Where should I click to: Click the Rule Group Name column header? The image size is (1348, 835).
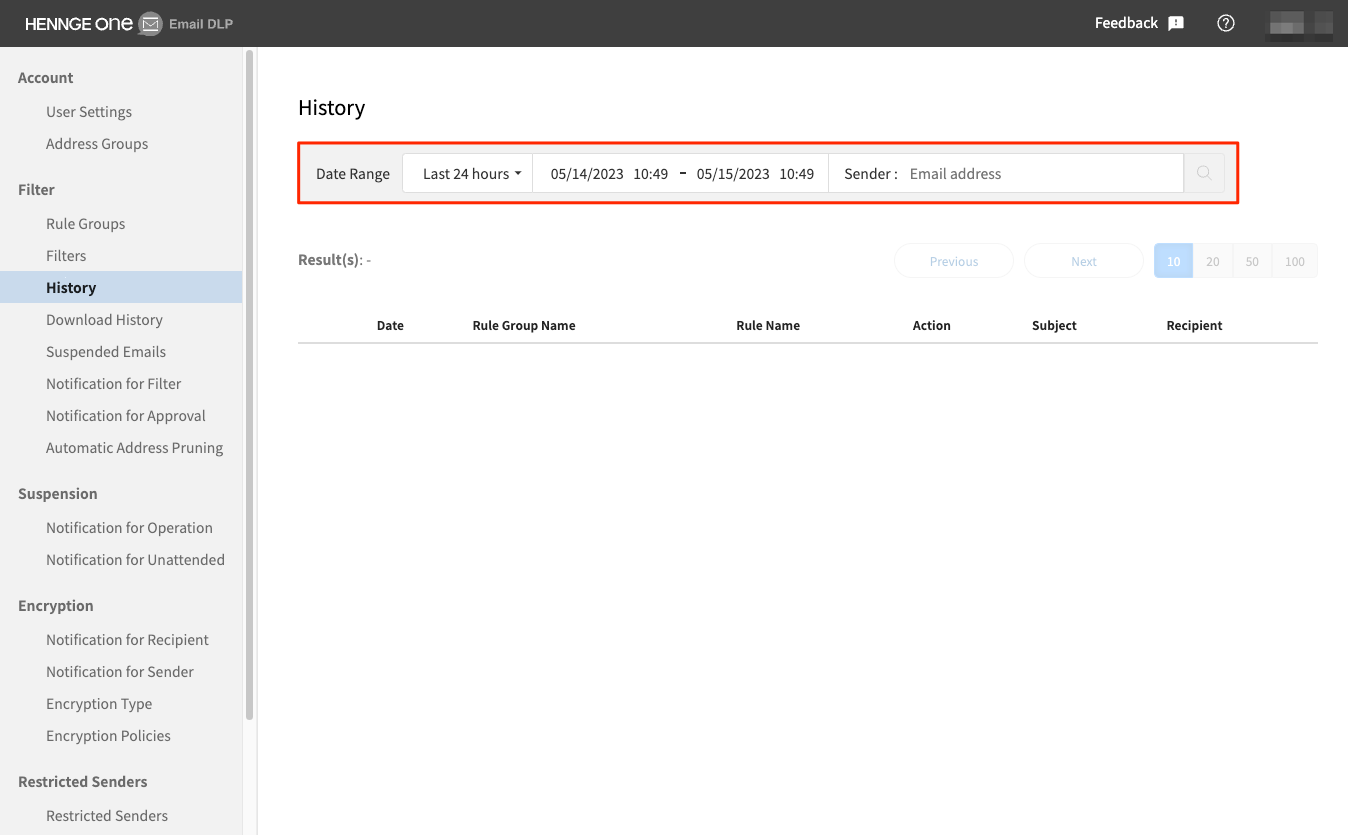tap(524, 325)
